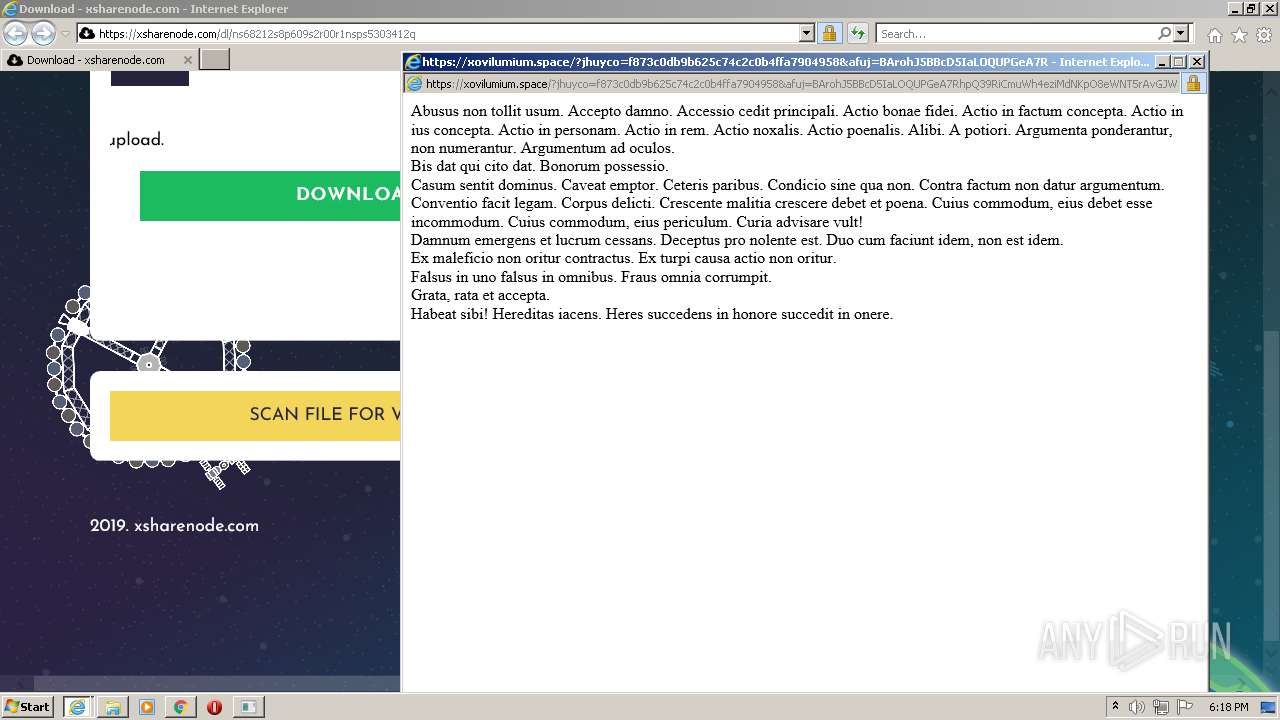Launch Chrome from the taskbar
The image size is (1280, 720).
(x=181, y=707)
